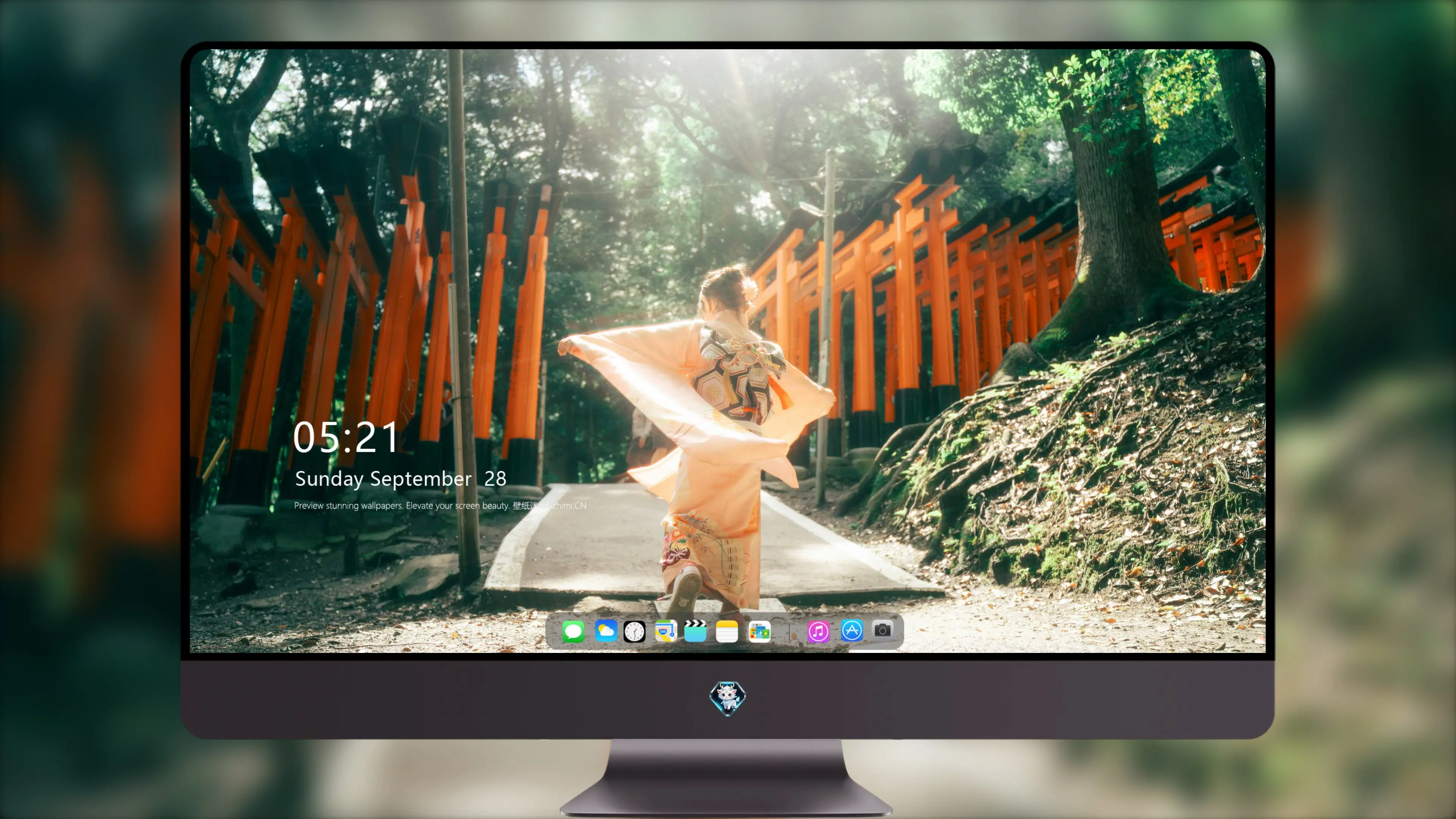Screen dimensions: 1456x819
Task: Click the 'Preview stunning wallpapers' caption text
Action: pos(440,505)
